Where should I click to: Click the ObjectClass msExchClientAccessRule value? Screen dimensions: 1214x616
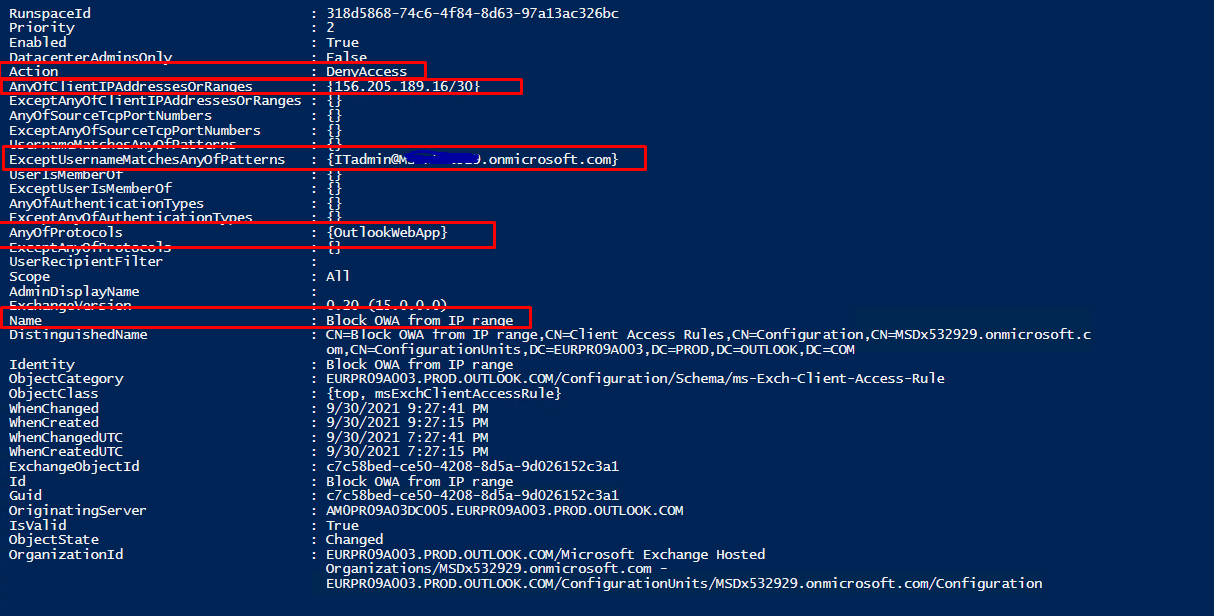coord(443,393)
